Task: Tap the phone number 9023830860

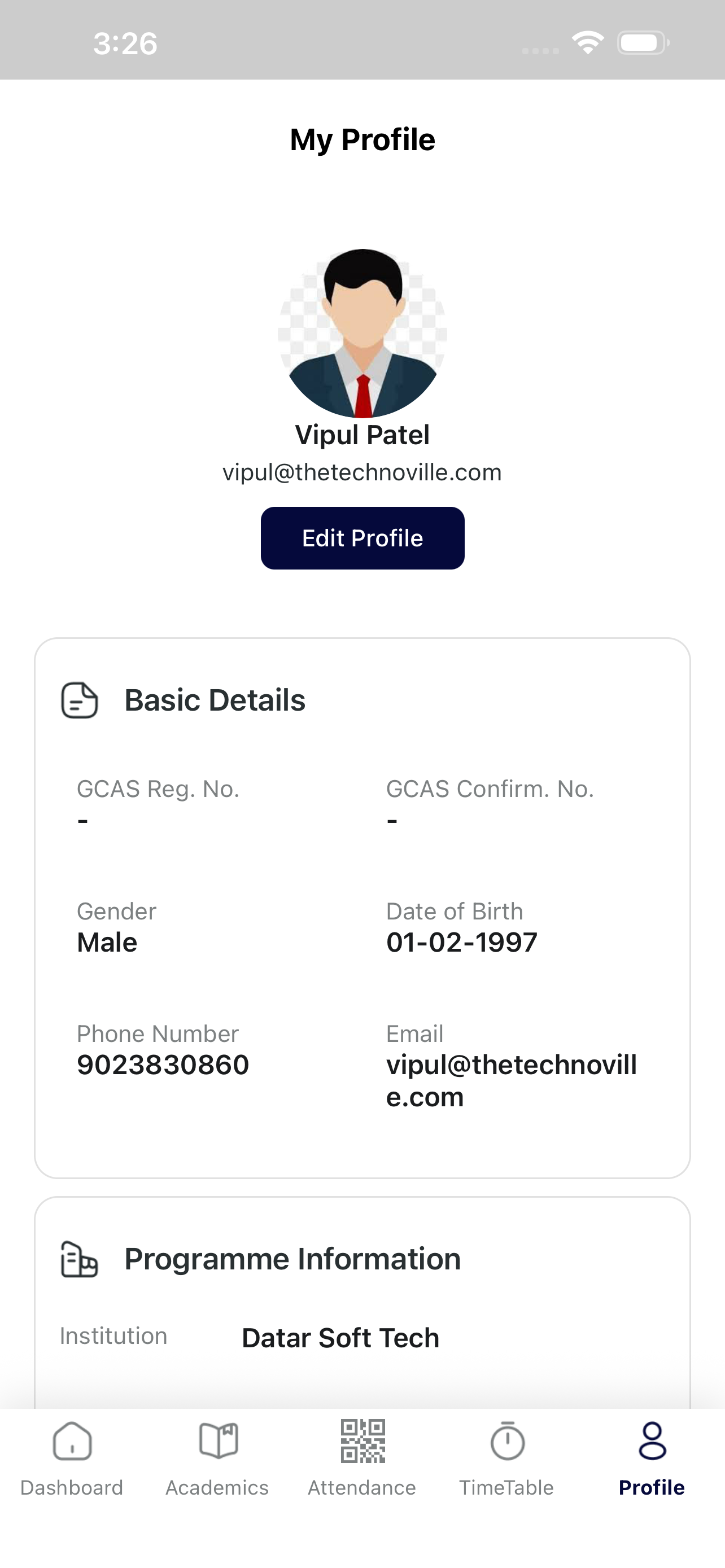Action: pyautogui.click(x=163, y=1065)
